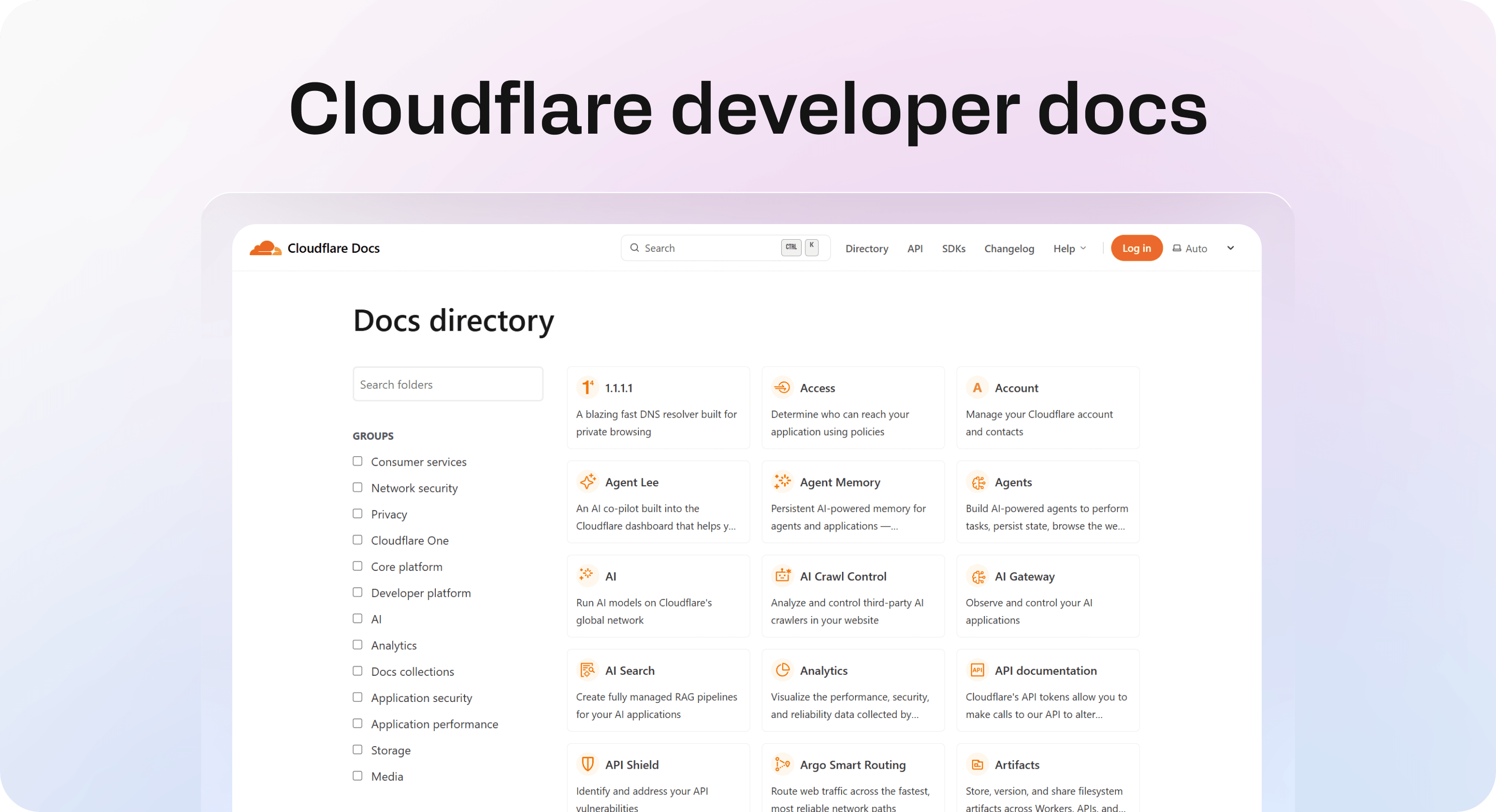This screenshot has height=812, width=1496.
Task: Check the Consumer services group
Action: click(x=357, y=461)
